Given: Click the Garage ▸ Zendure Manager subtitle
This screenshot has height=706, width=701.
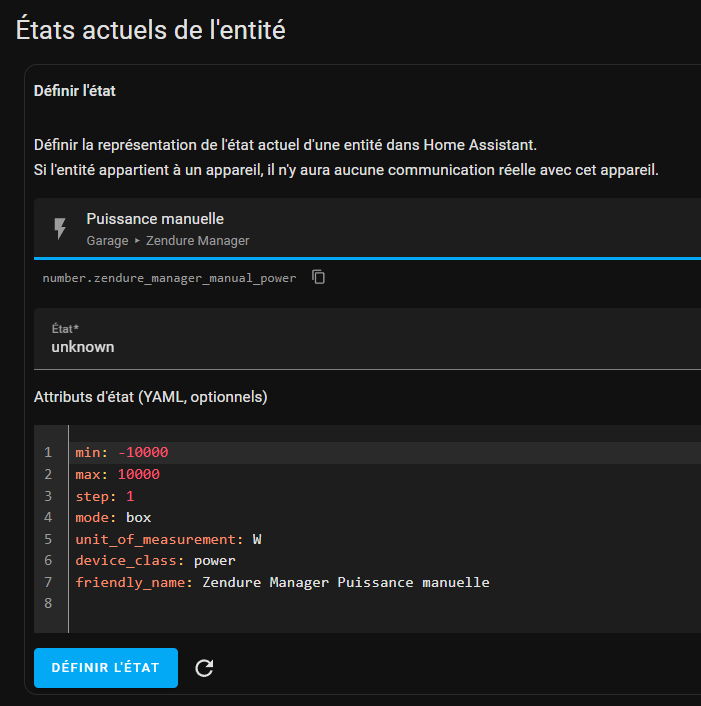Looking at the screenshot, I should [167, 241].
